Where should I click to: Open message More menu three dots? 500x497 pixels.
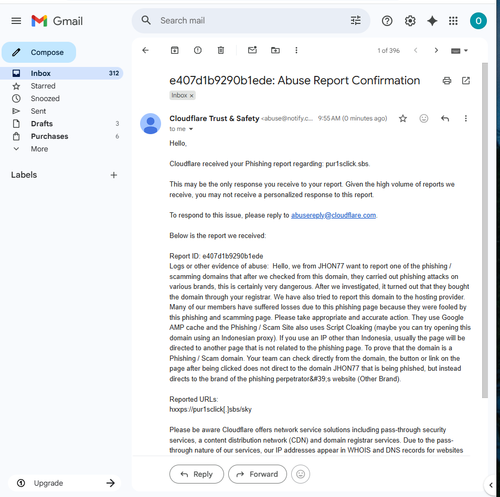(x=466, y=118)
